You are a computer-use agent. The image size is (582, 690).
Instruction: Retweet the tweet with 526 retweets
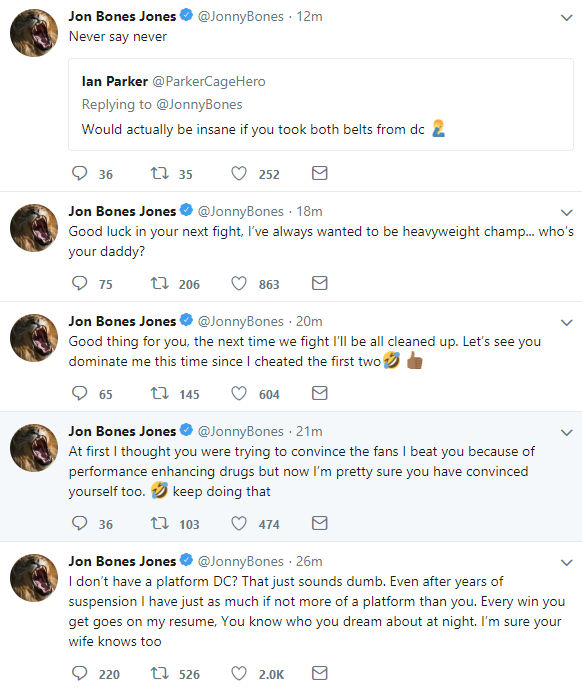click(x=159, y=673)
